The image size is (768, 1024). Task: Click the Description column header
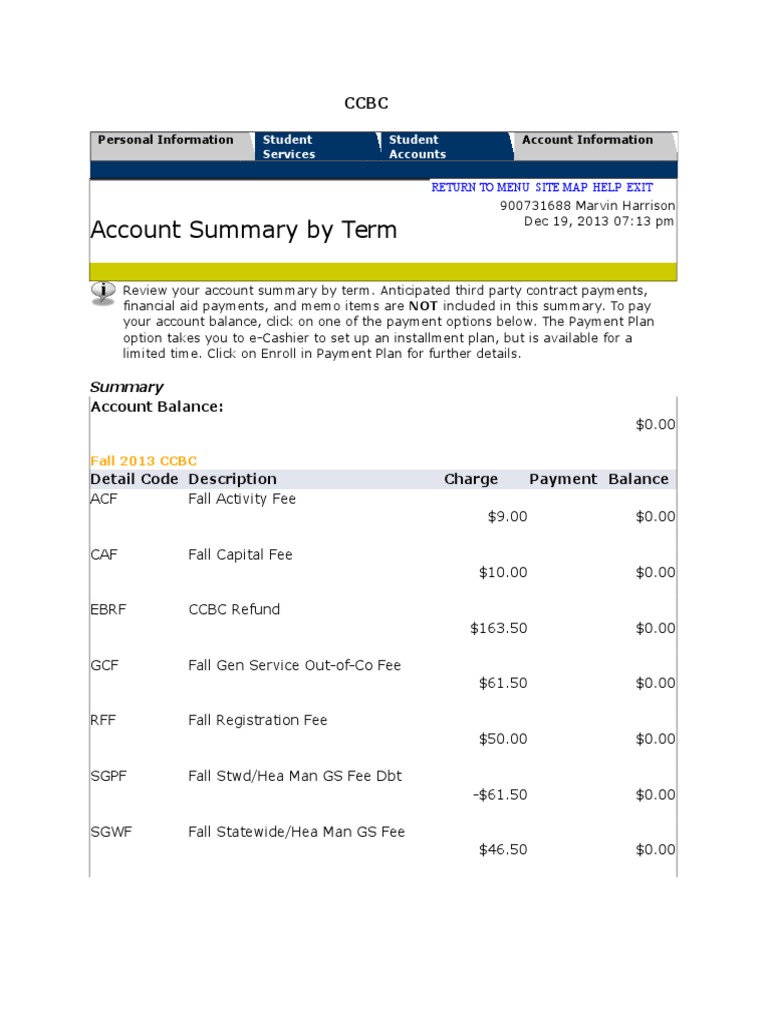click(x=232, y=479)
